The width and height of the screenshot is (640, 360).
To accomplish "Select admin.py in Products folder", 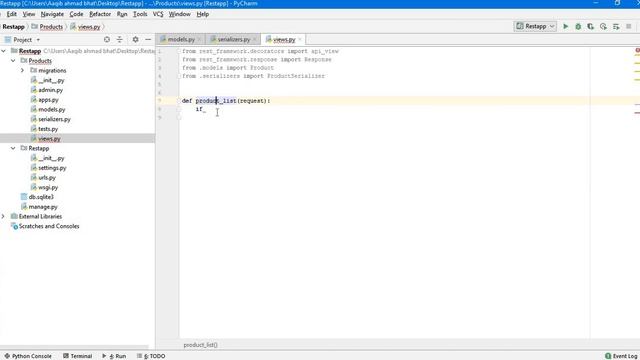I will (51, 90).
